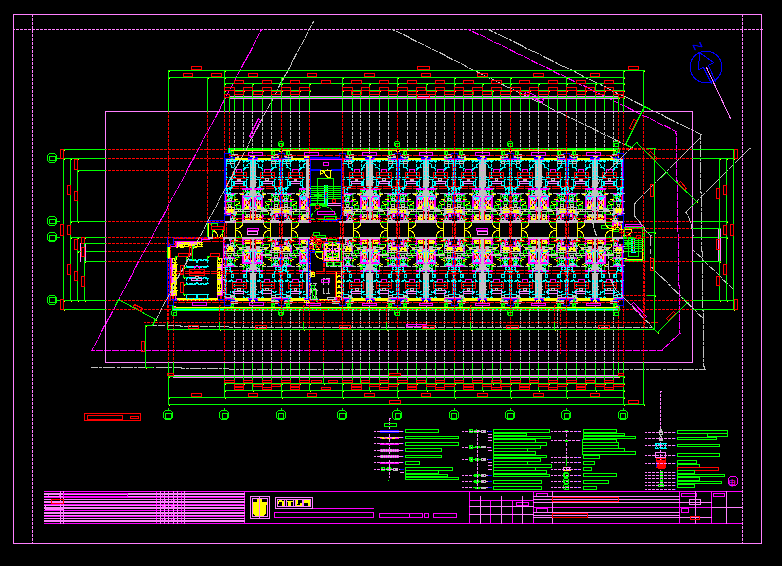Select the yellow company logo in title block
782x566 pixels.
(x=259, y=507)
